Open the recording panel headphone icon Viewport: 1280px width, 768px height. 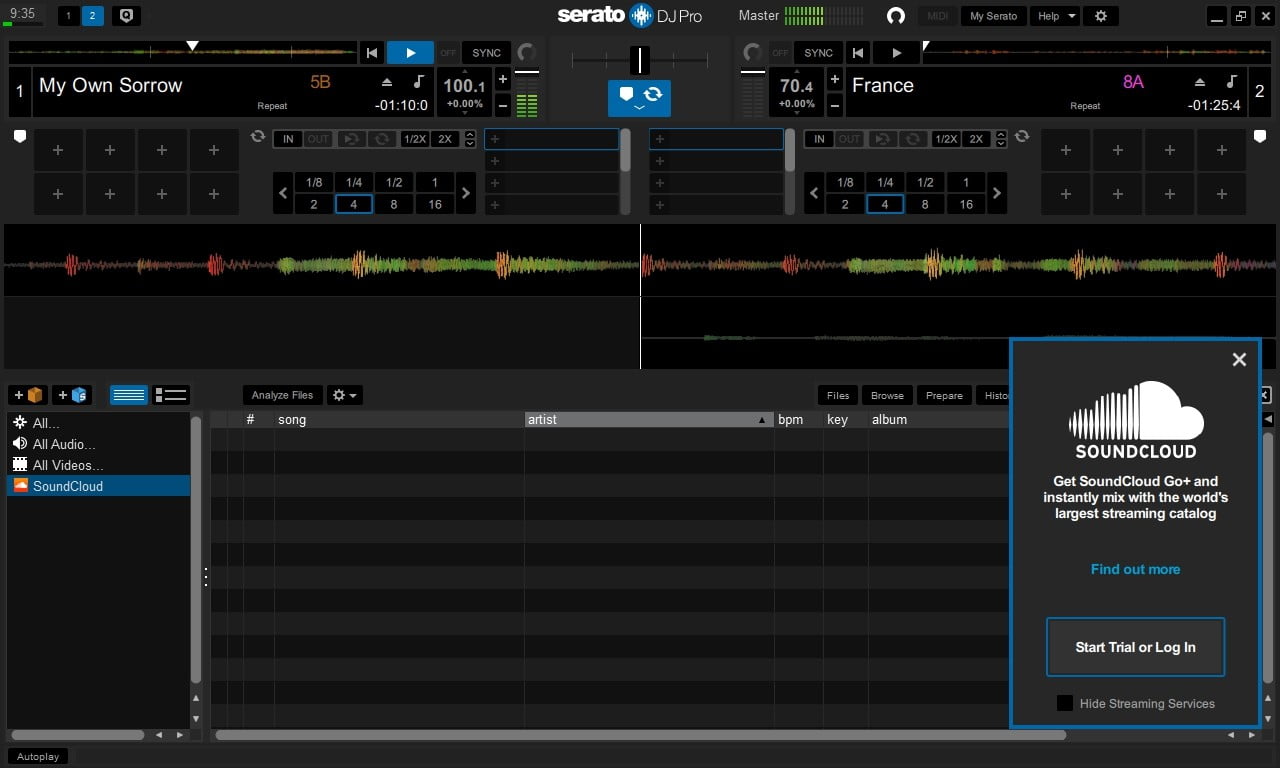(896, 16)
